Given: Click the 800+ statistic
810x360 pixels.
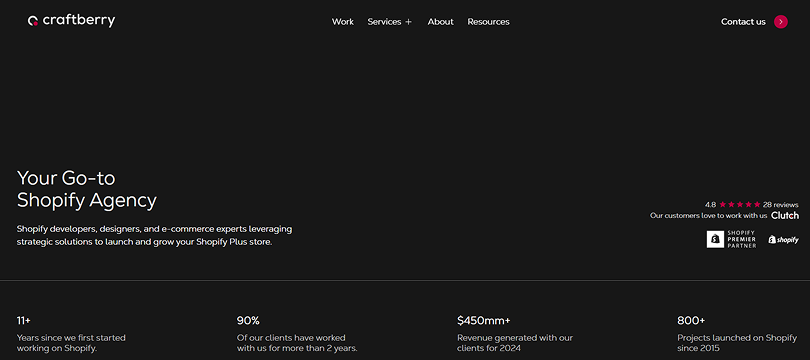Looking at the screenshot, I should [x=691, y=321].
